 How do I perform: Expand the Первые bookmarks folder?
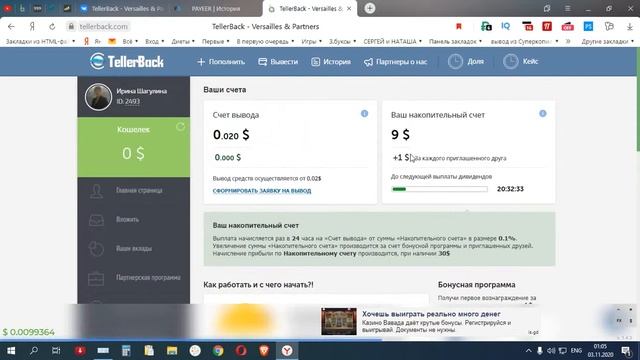point(216,41)
